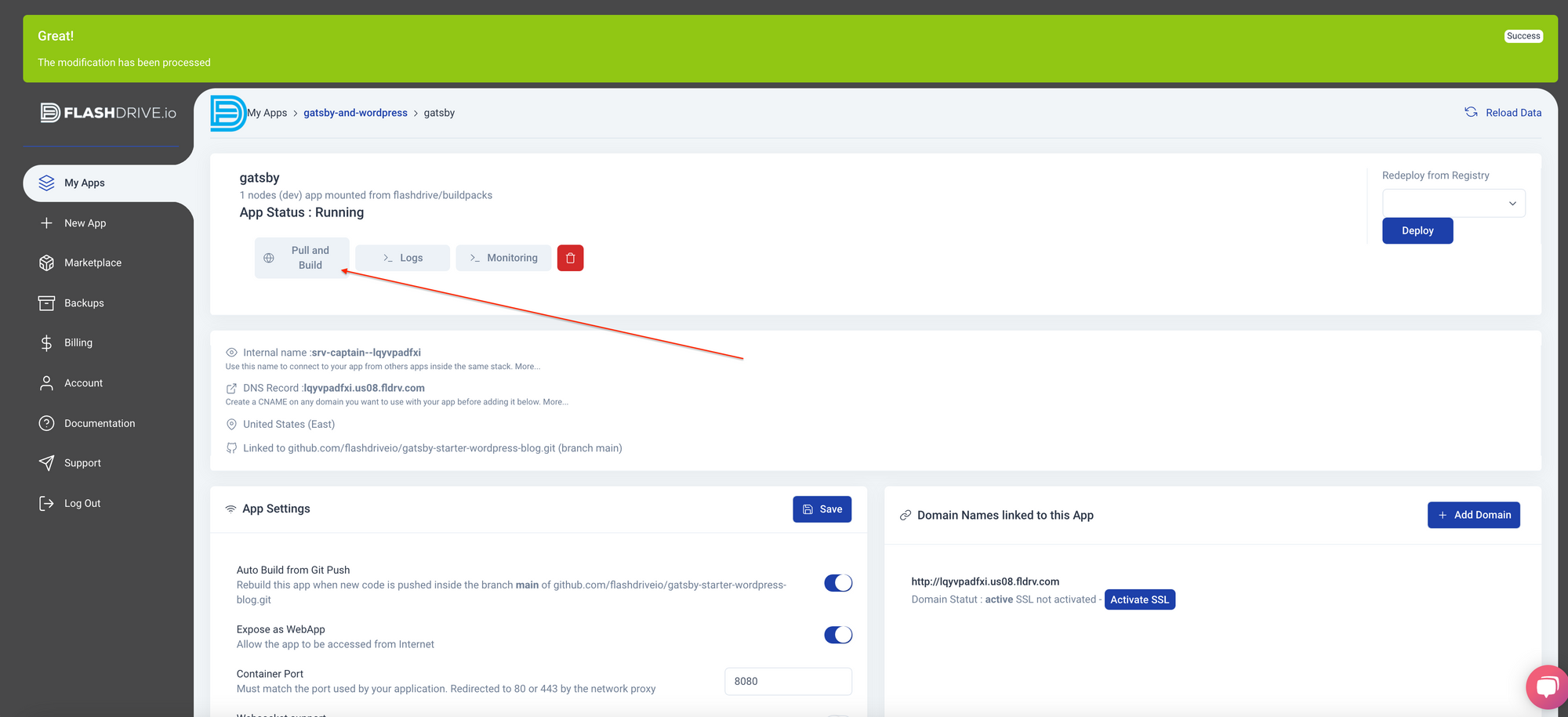Click the external link icon beside DNS Record
Image resolution: width=1568 pixels, height=717 pixels.
[x=231, y=388]
